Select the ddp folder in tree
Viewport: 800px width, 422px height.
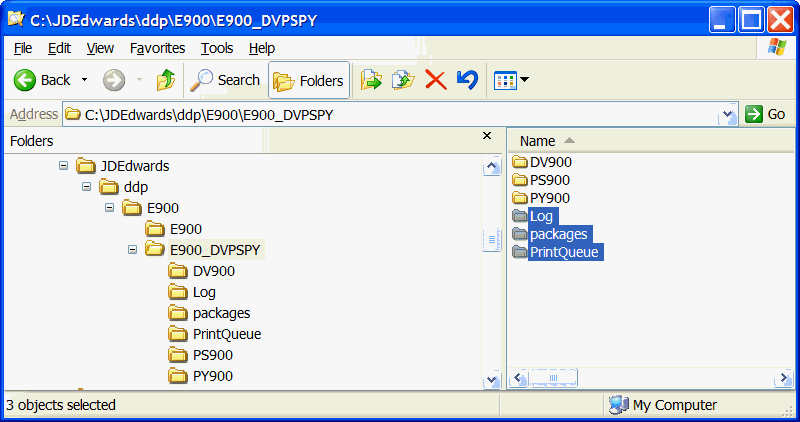(x=136, y=187)
